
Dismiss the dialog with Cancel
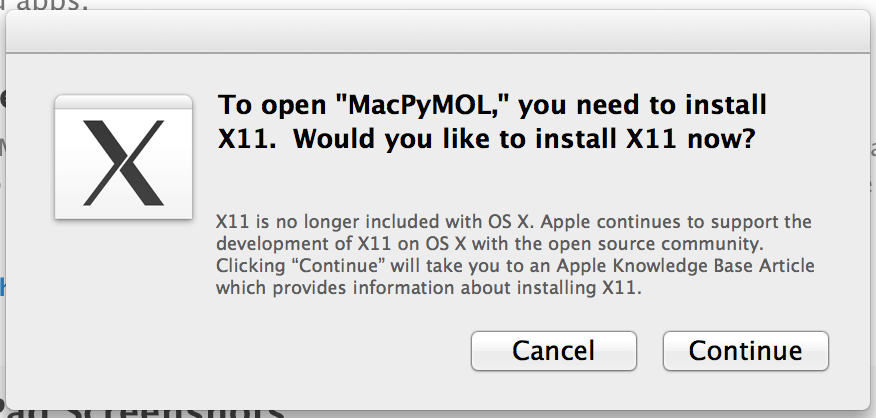click(x=554, y=350)
